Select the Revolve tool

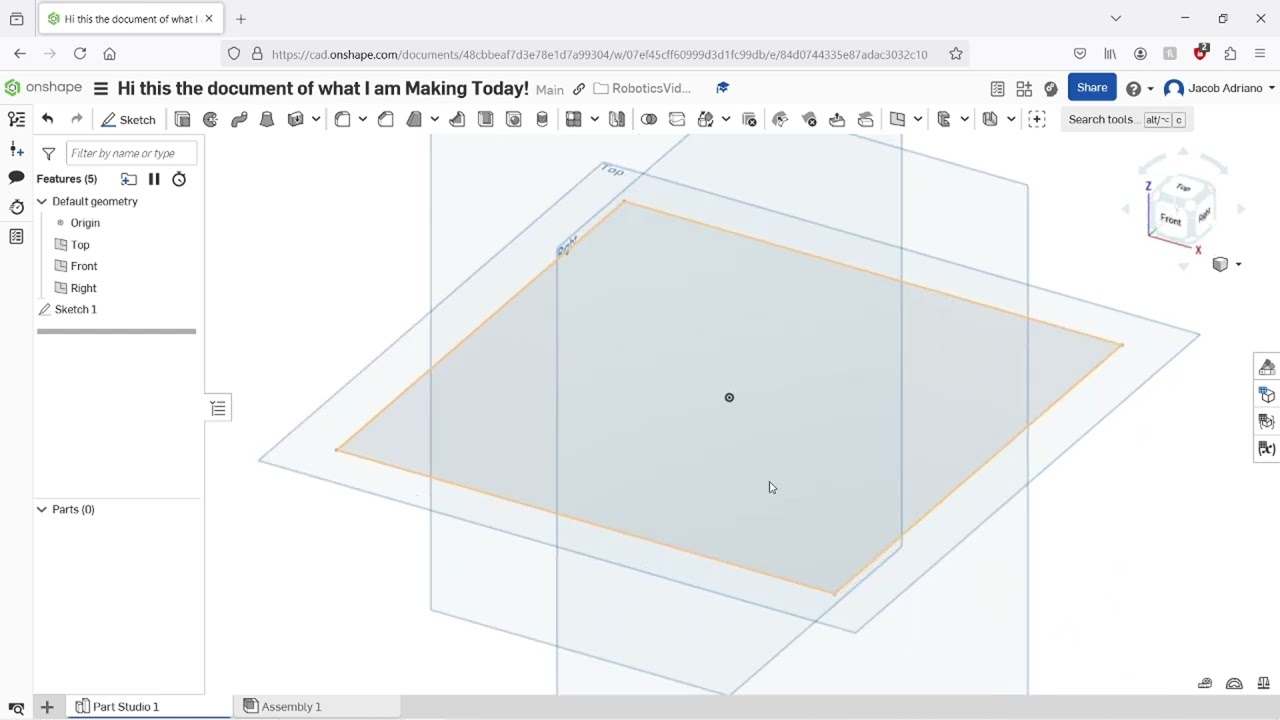[210, 119]
